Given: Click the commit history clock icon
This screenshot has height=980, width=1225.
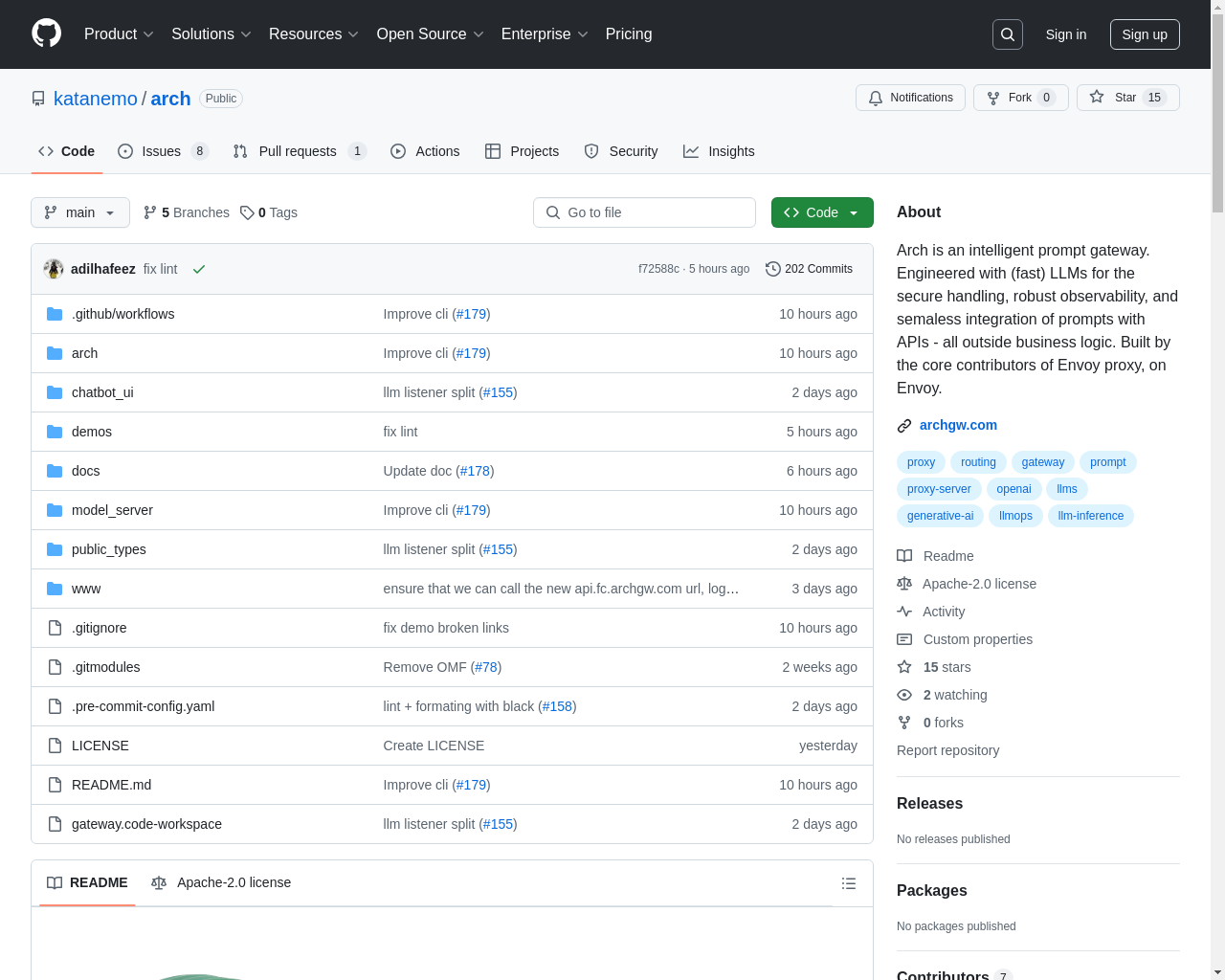Looking at the screenshot, I should [x=773, y=269].
